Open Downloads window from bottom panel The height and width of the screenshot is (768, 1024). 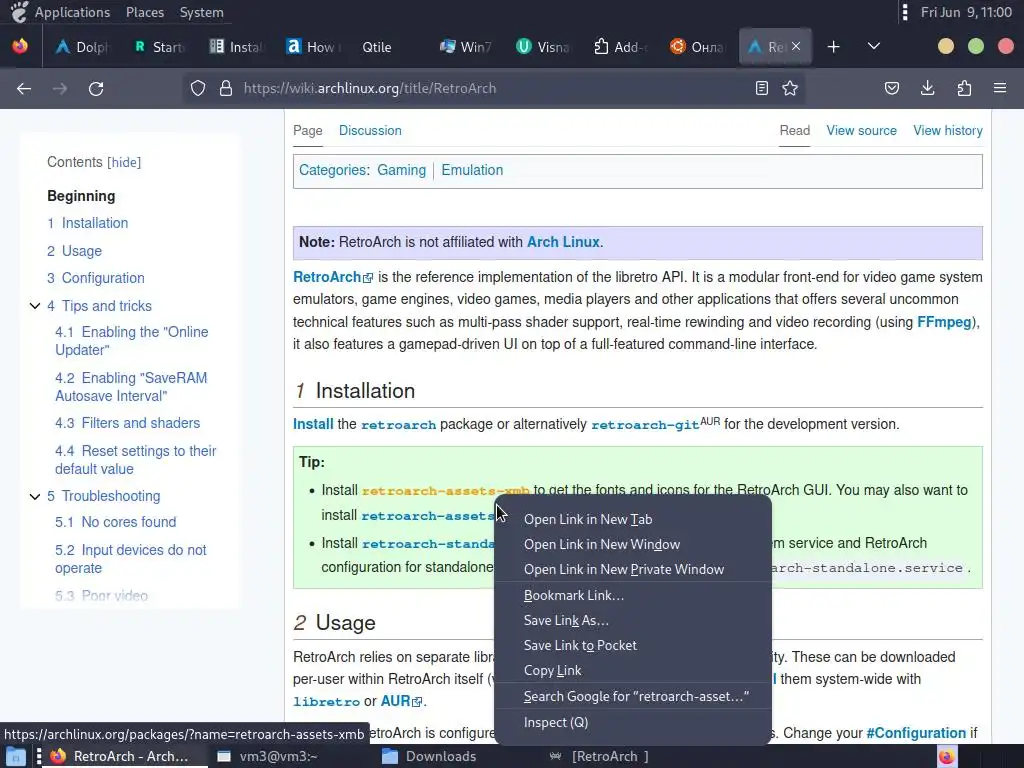pos(429,756)
